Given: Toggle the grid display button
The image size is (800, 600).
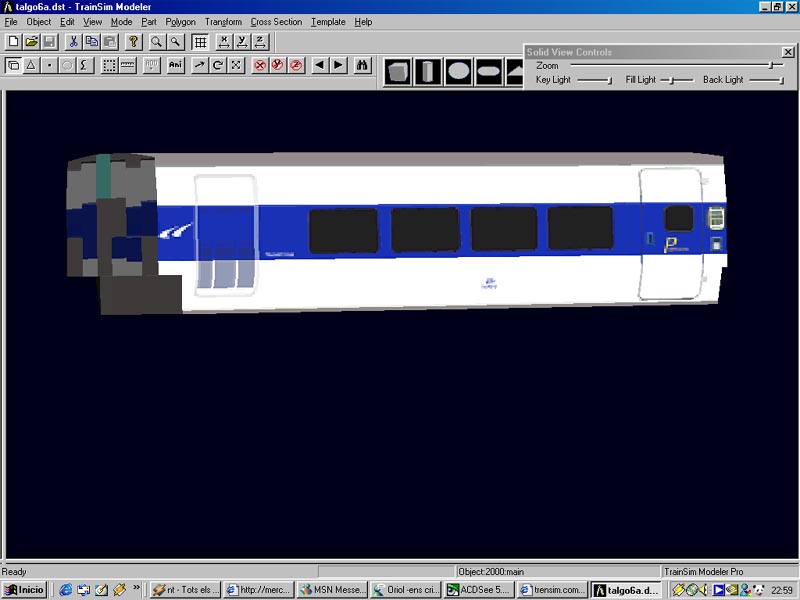Looking at the screenshot, I should [200, 42].
